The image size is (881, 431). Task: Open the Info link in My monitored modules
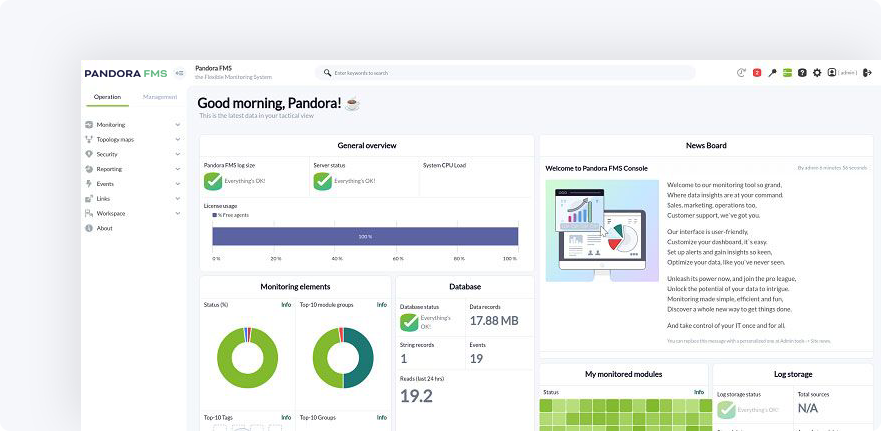(698, 392)
